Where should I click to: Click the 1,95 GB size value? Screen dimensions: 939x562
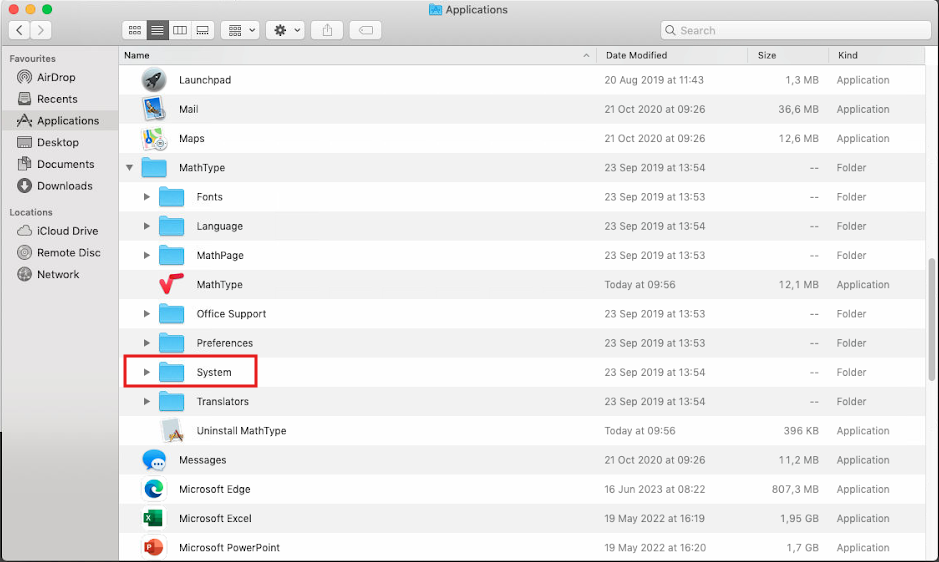(799, 518)
